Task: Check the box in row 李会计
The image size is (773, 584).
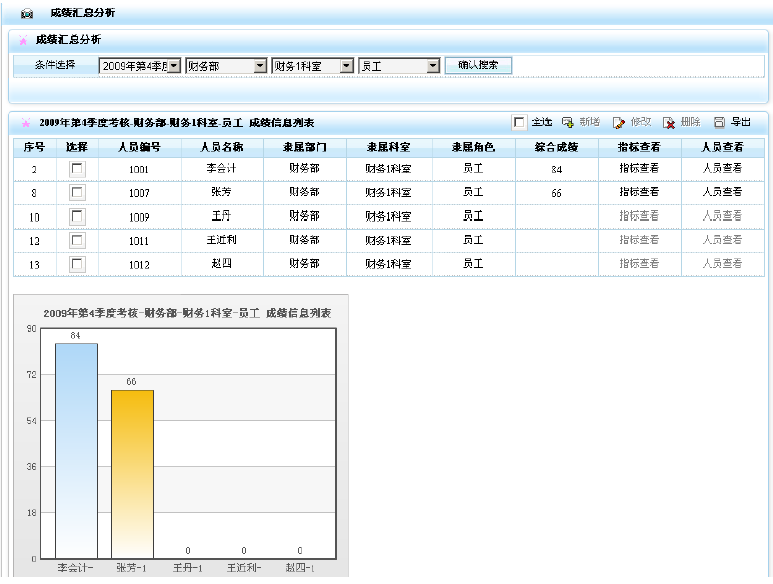Action: [77, 169]
